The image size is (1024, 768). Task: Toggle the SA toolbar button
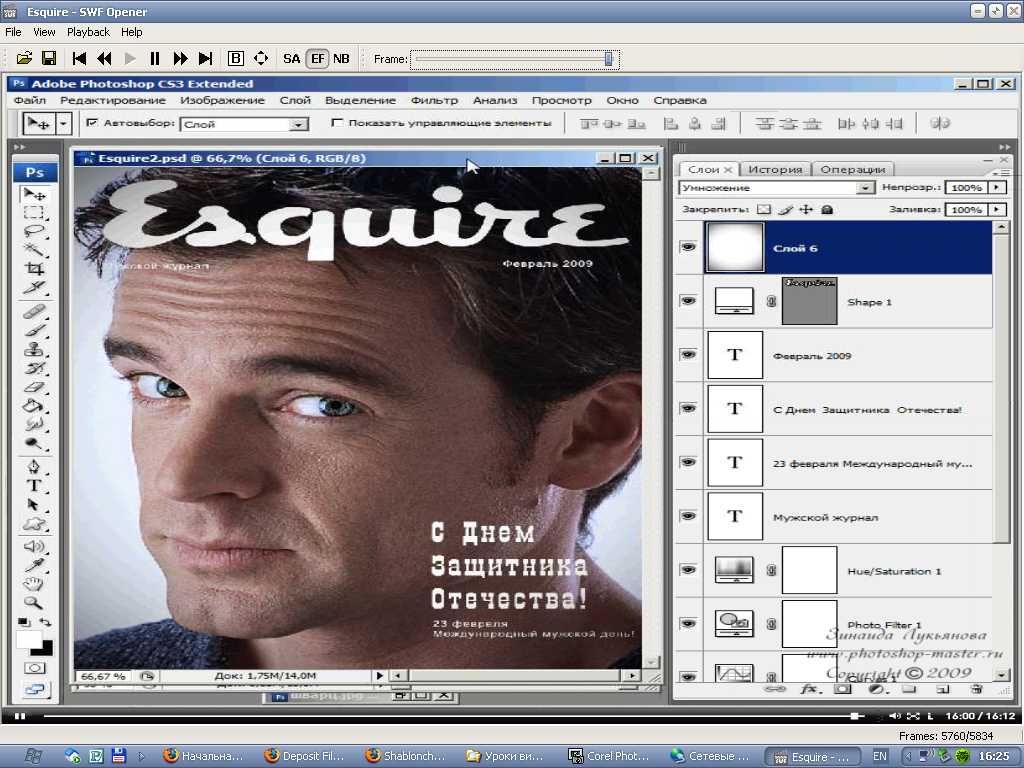291,58
